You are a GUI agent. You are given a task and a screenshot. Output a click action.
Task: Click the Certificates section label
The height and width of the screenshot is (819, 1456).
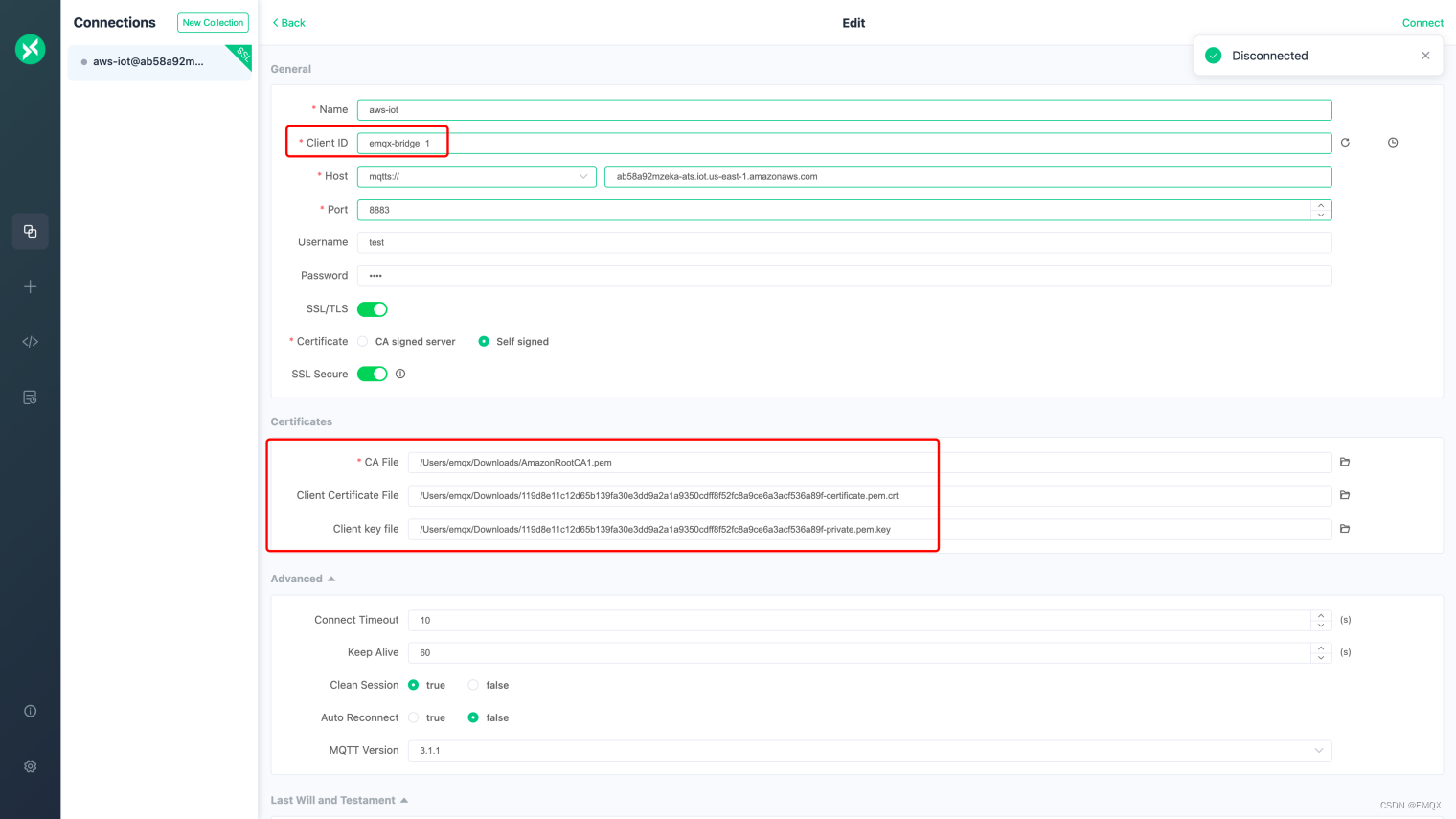(x=301, y=421)
